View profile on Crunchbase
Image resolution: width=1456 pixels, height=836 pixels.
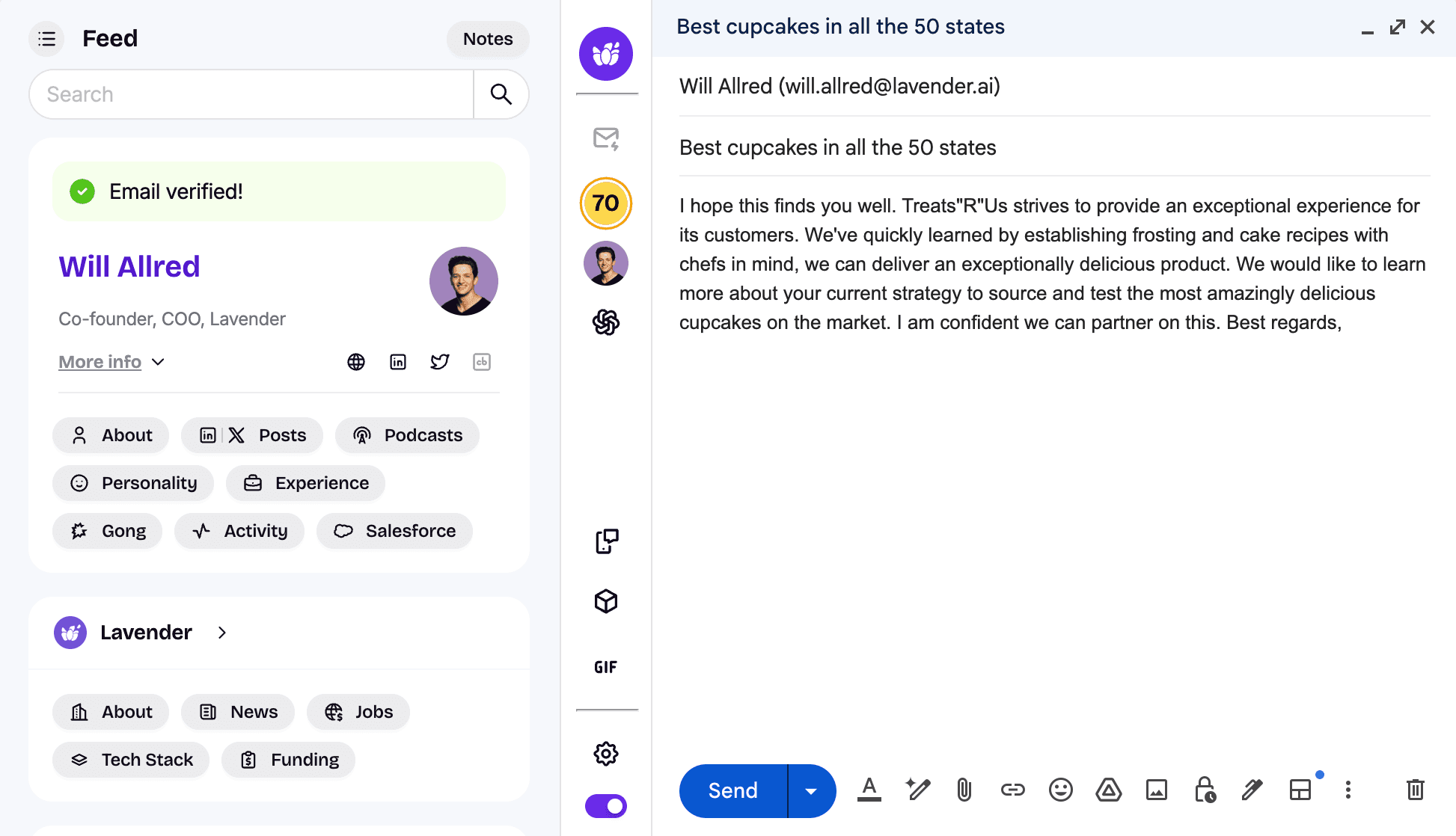[481, 361]
